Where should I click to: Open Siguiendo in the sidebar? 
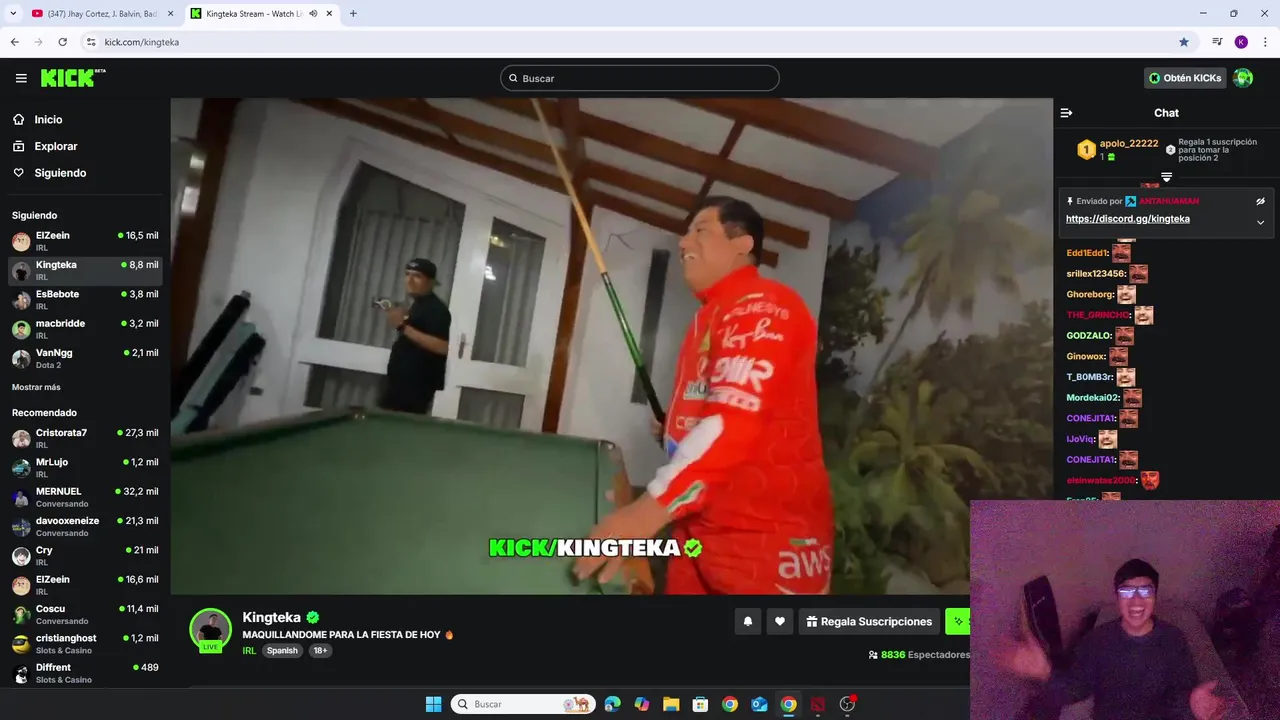(60, 173)
